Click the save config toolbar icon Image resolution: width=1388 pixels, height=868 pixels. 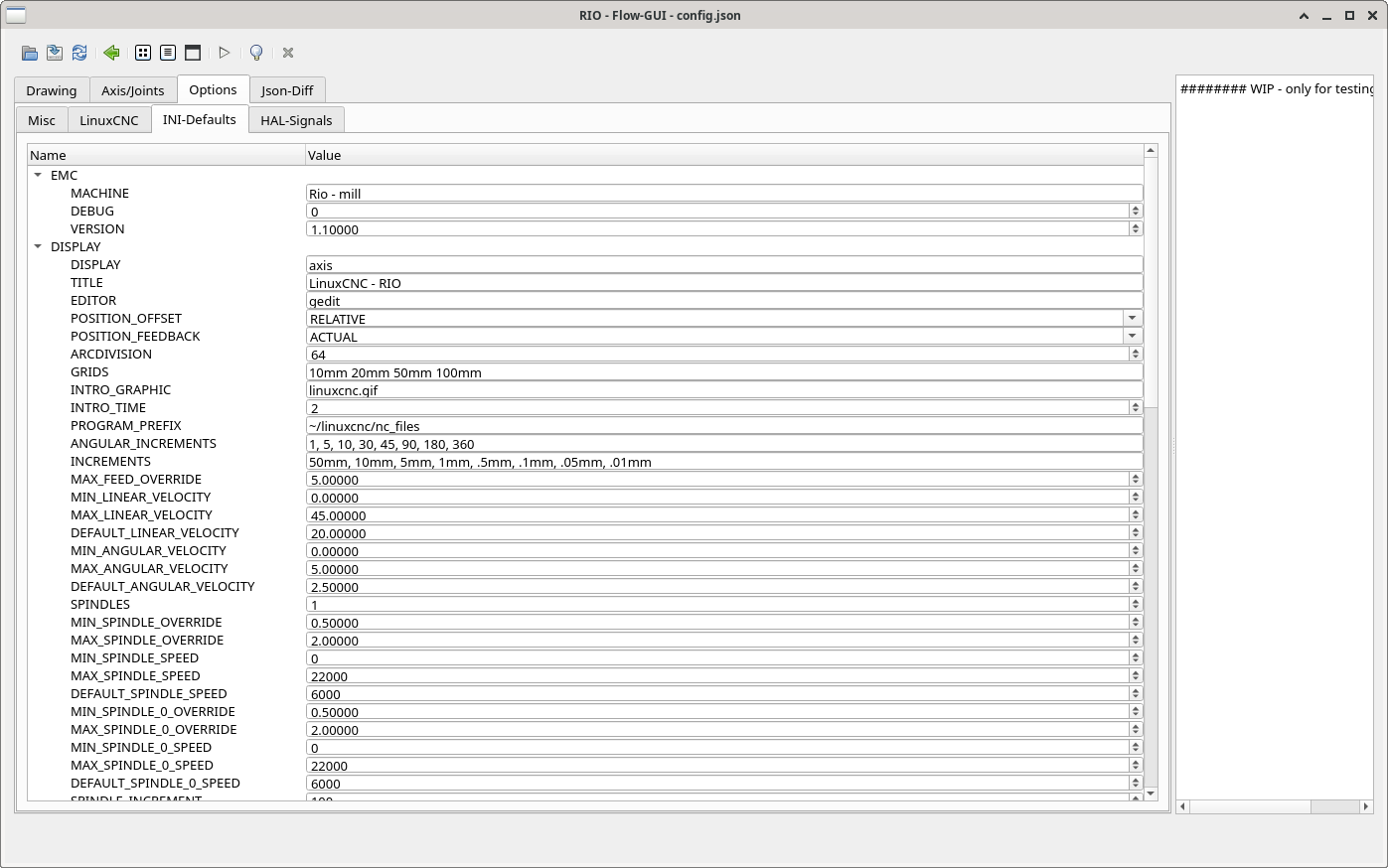tap(55, 53)
